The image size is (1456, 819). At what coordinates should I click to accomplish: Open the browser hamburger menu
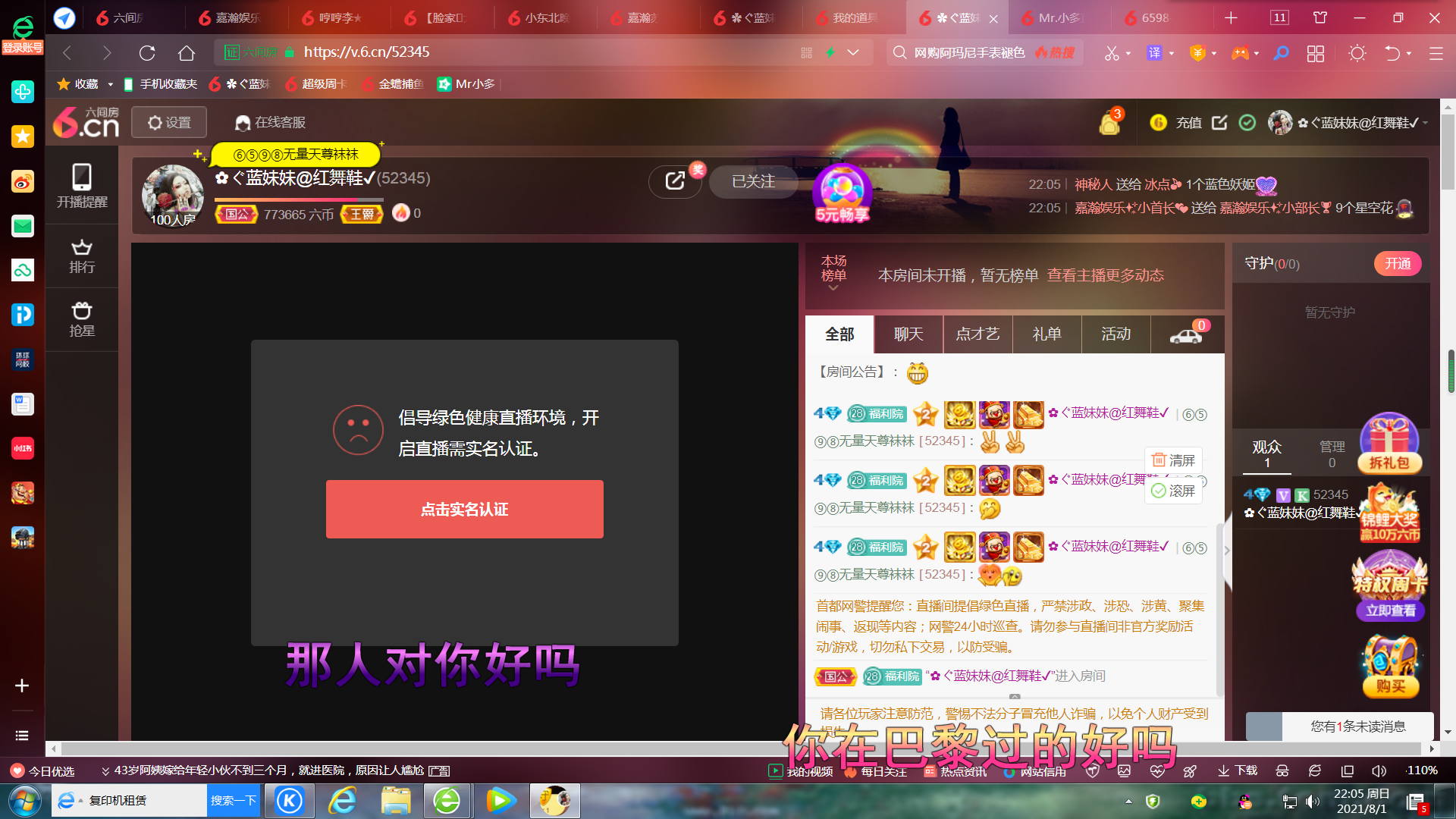[x=1436, y=53]
